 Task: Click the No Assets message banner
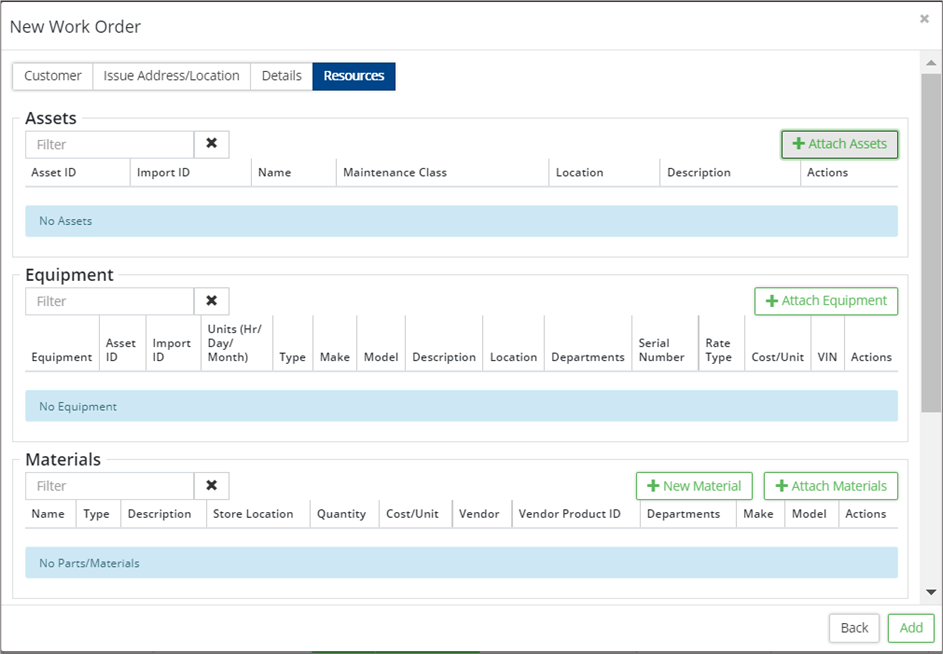tap(461, 221)
